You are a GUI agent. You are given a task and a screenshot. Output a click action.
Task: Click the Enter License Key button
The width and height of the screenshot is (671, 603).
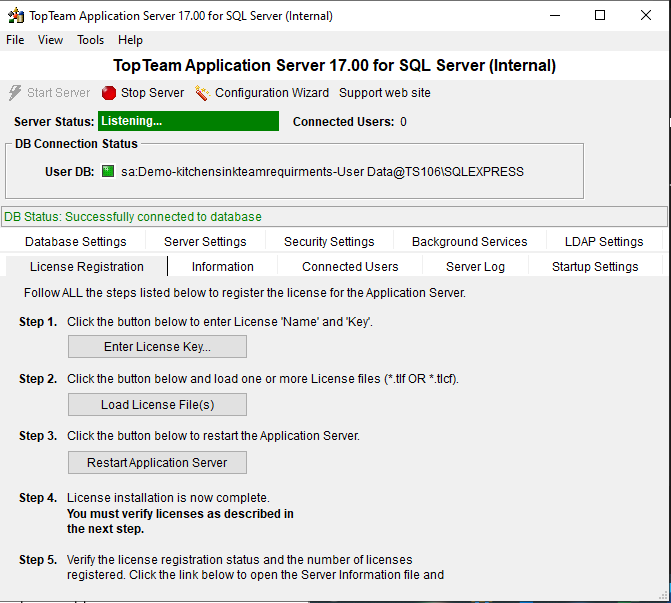click(x=157, y=346)
